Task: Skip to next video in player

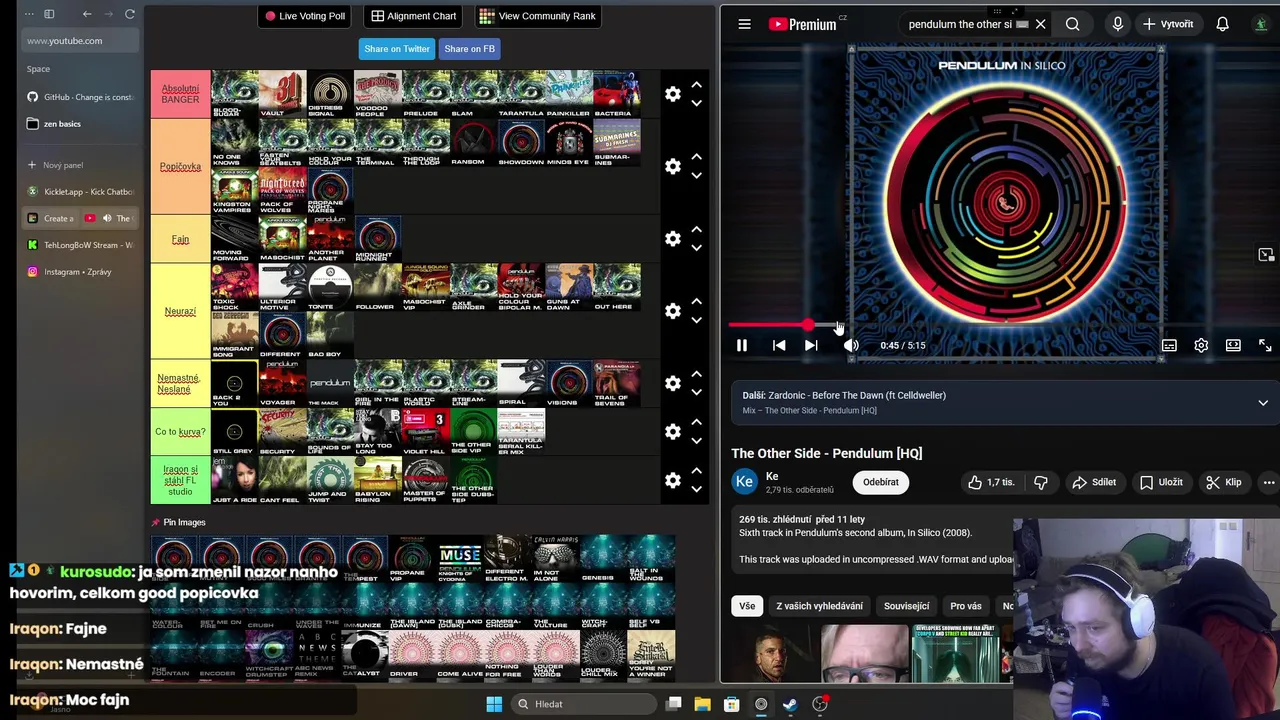Action: (x=811, y=345)
